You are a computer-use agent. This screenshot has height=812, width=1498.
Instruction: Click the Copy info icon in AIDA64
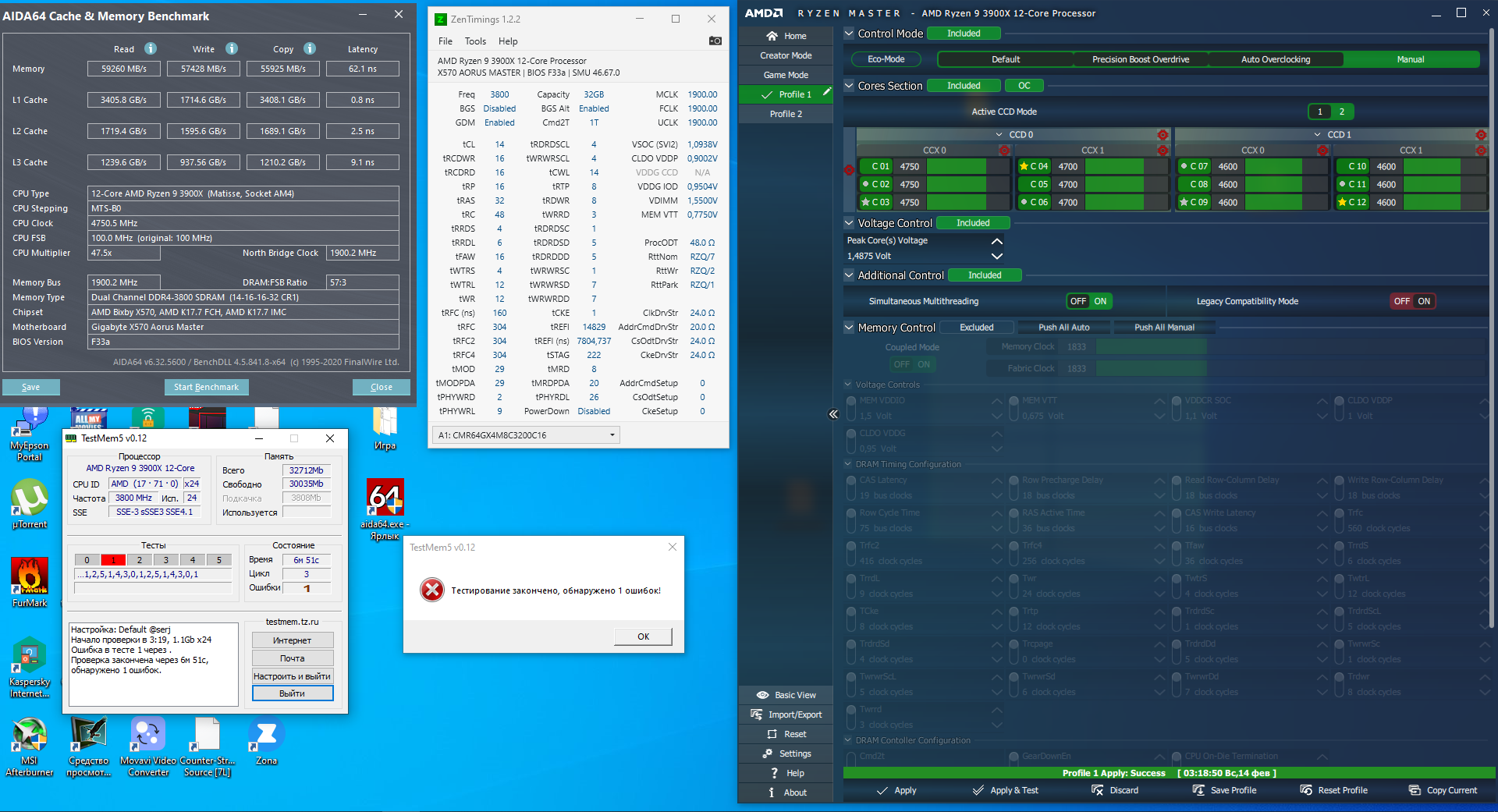pos(310,48)
